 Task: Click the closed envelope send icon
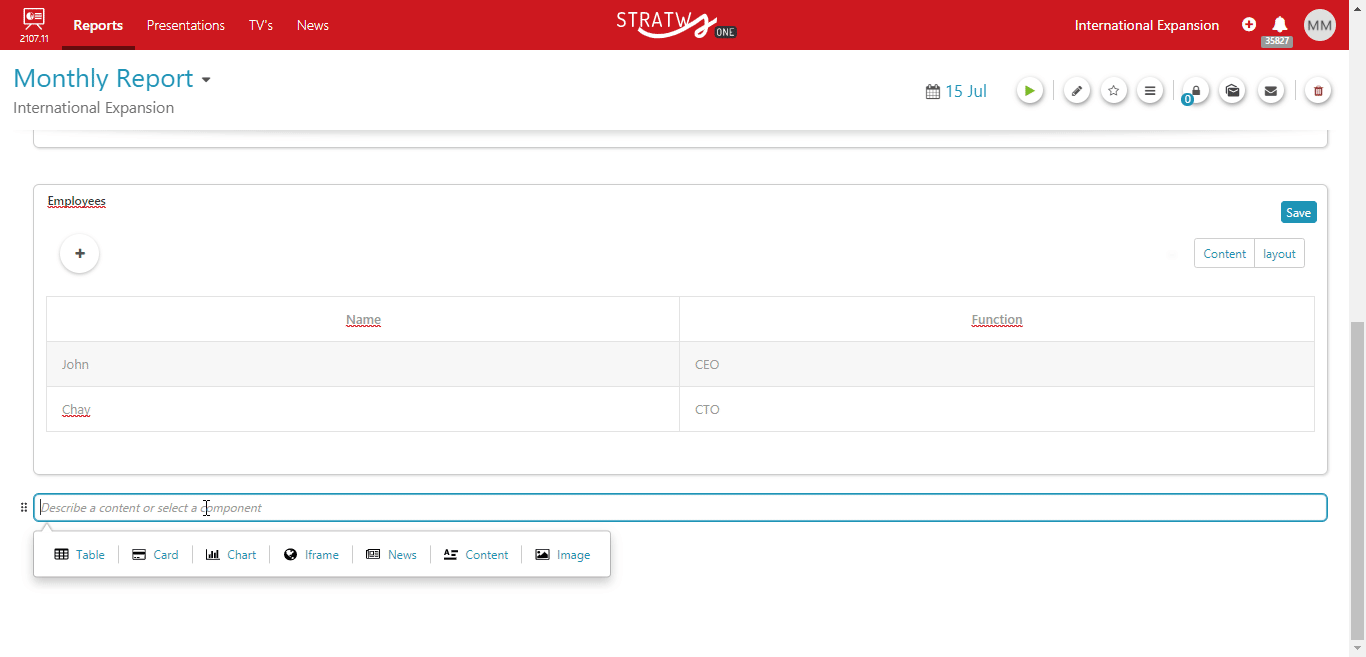point(1270,91)
